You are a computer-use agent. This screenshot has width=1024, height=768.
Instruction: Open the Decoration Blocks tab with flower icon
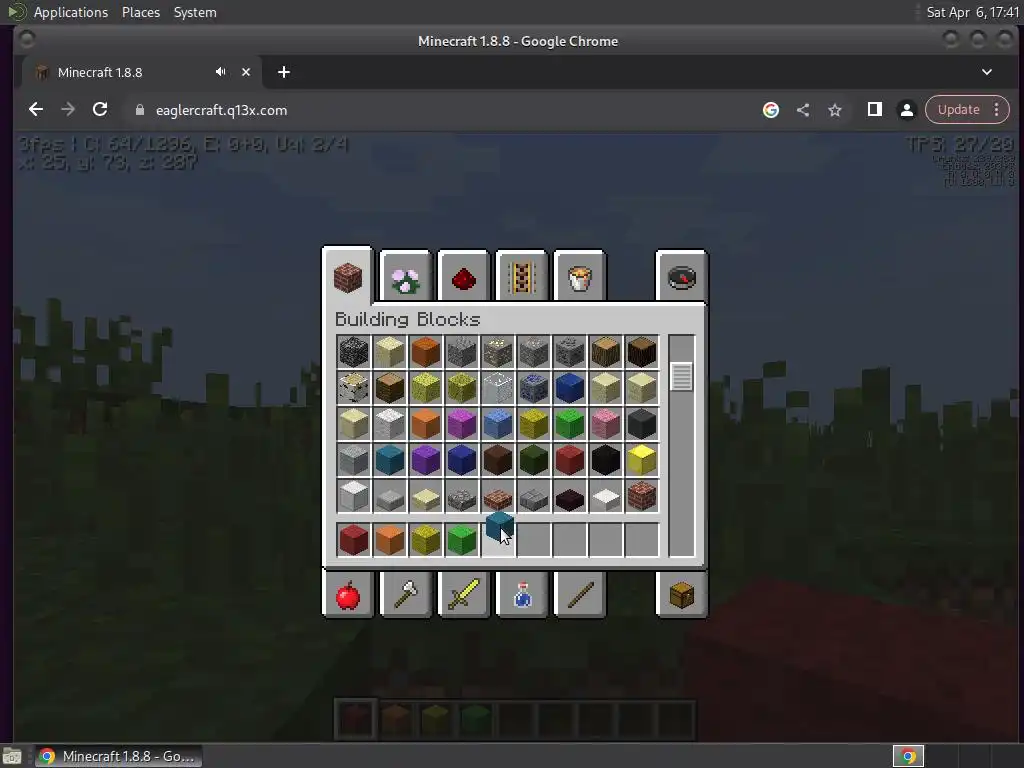tap(406, 276)
